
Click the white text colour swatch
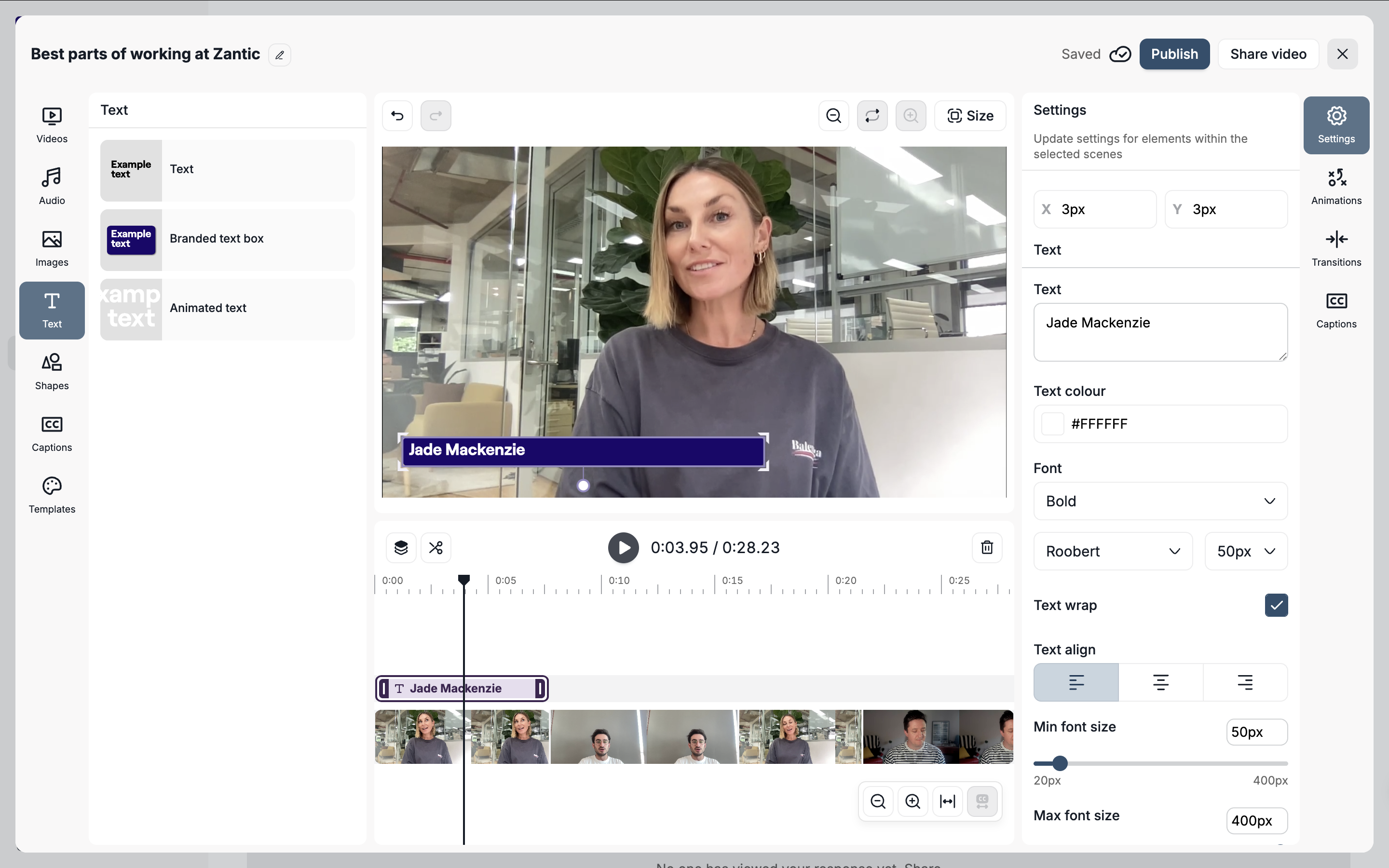pos(1053,424)
